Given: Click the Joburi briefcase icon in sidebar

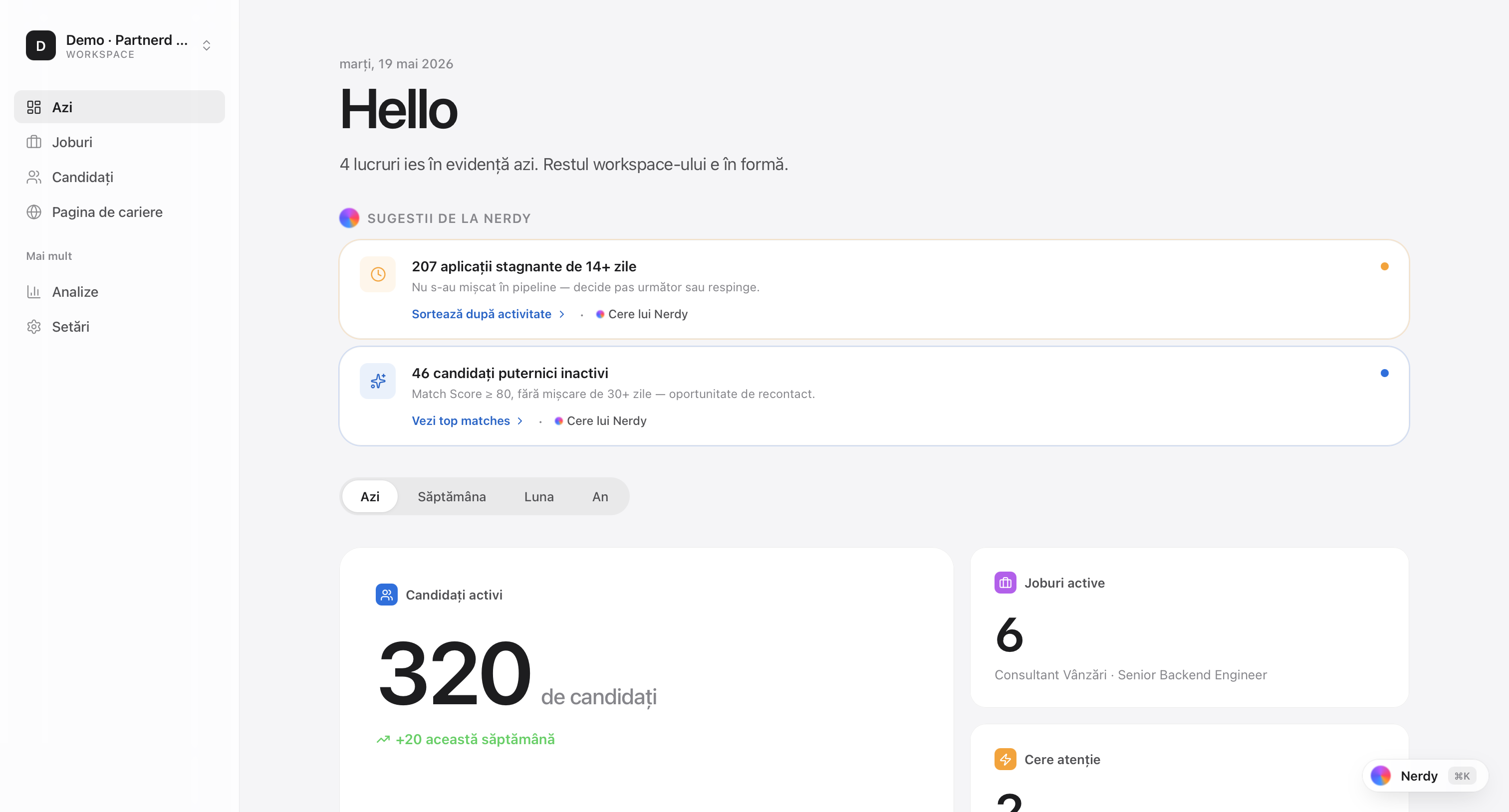Looking at the screenshot, I should 34,142.
